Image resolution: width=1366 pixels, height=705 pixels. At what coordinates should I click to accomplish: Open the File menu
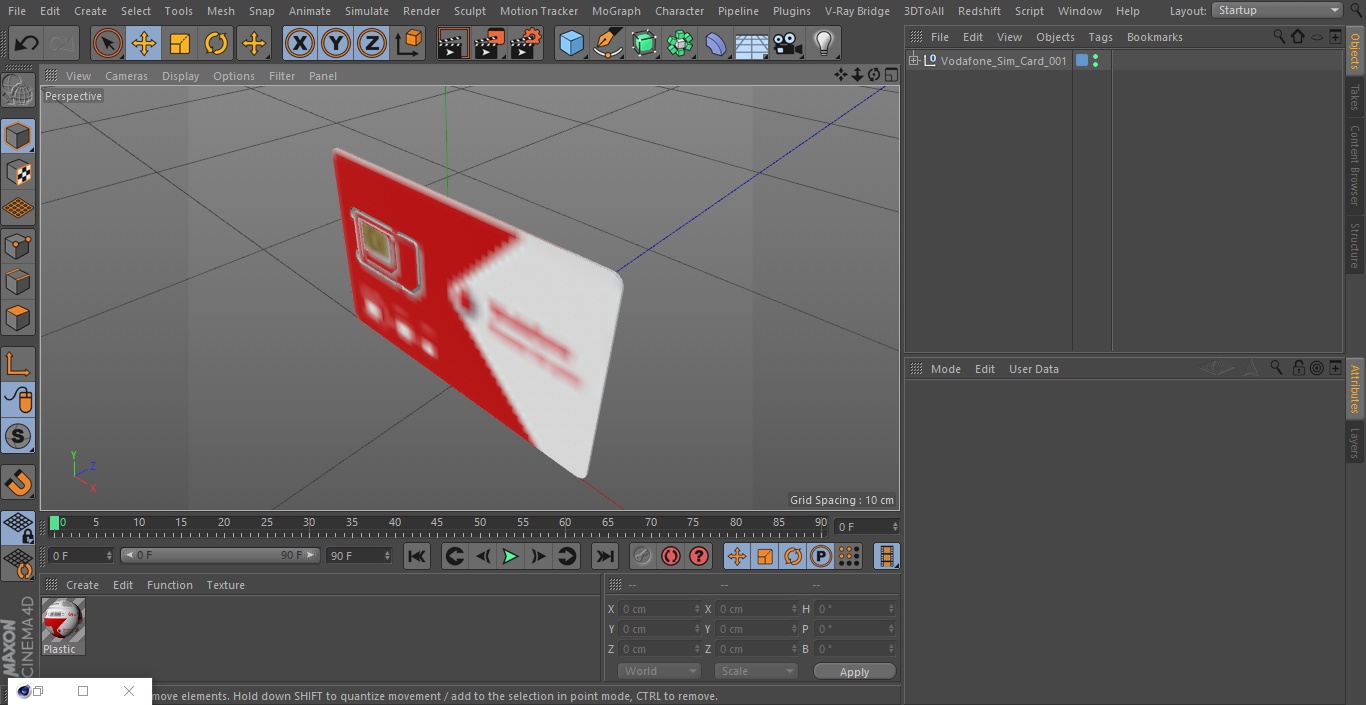coord(17,11)
